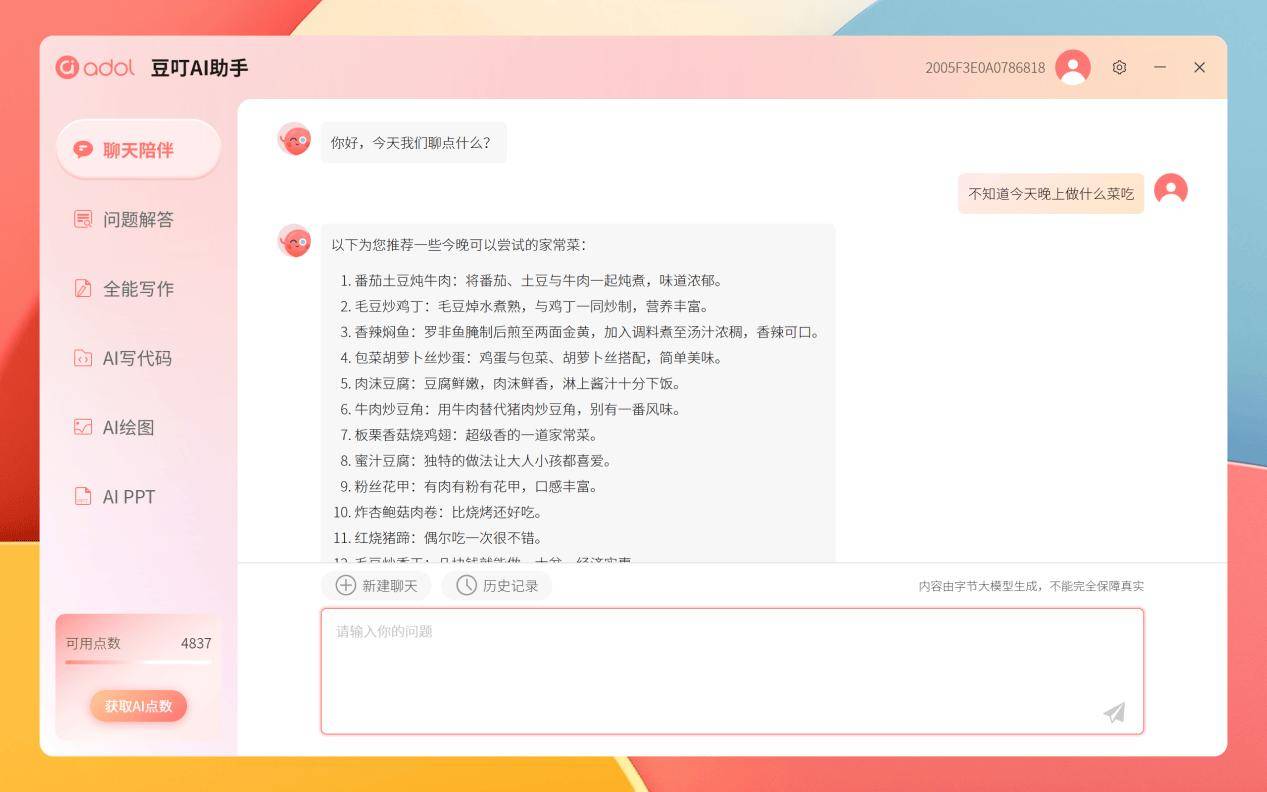The height and width of the screenshot is (792, 1267).
Task: Switch to 问题解答 section
Action: [x=138, y=219]
